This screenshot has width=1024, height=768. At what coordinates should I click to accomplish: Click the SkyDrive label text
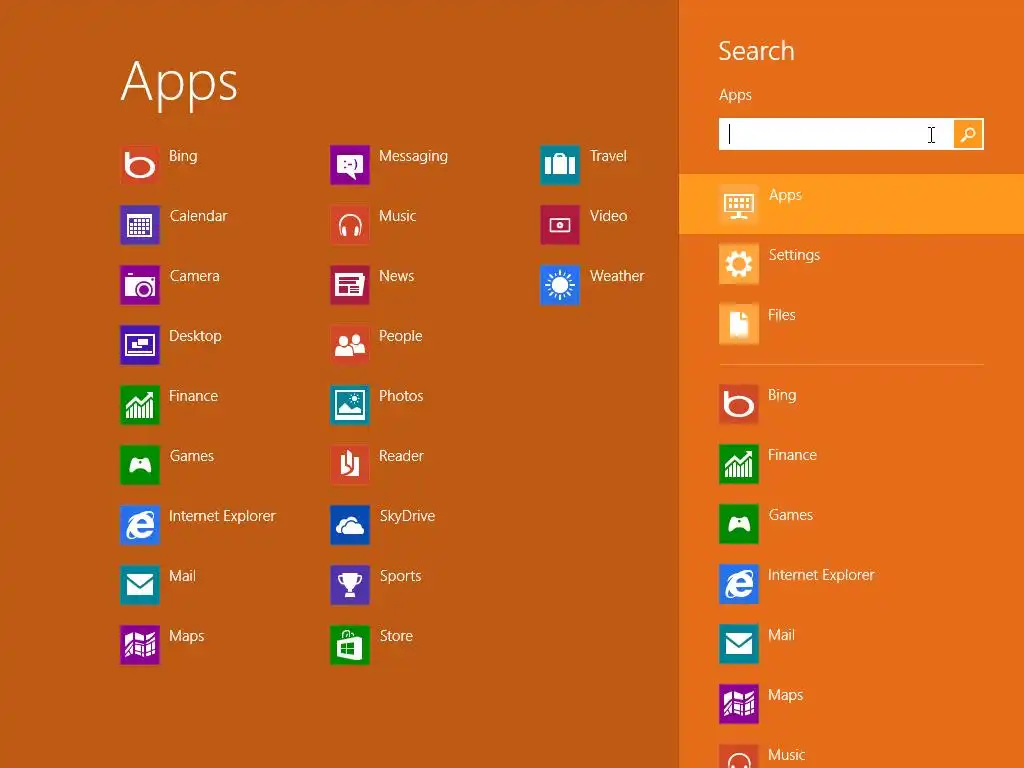[407, 516]
